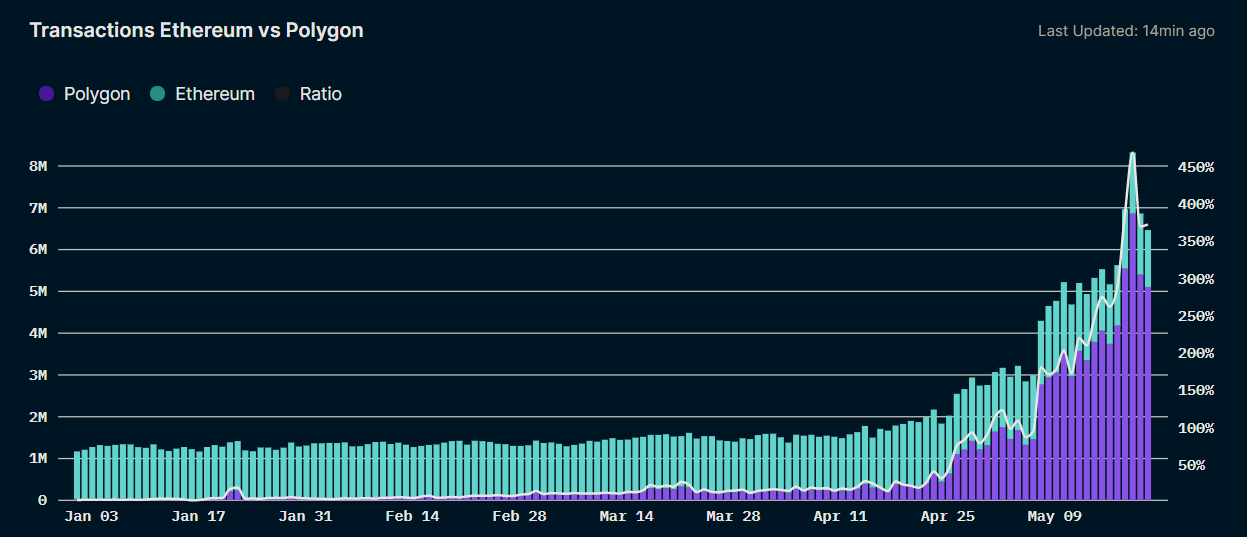1247x537 pixels.
Task: Click the 8M left axis label
Action: [38, 166]
